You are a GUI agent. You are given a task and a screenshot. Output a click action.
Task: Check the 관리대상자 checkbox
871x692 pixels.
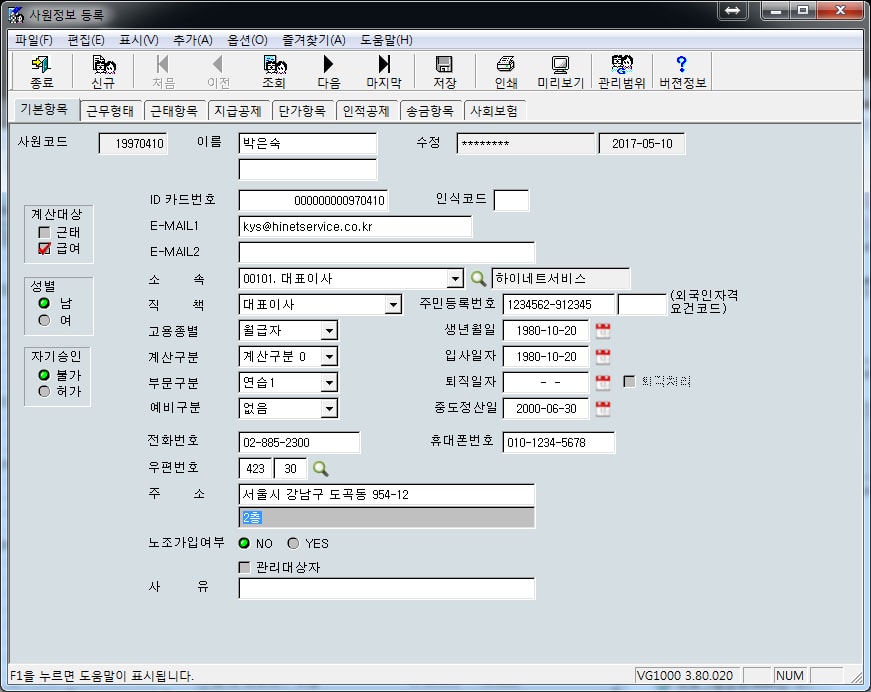click(245, 567)
